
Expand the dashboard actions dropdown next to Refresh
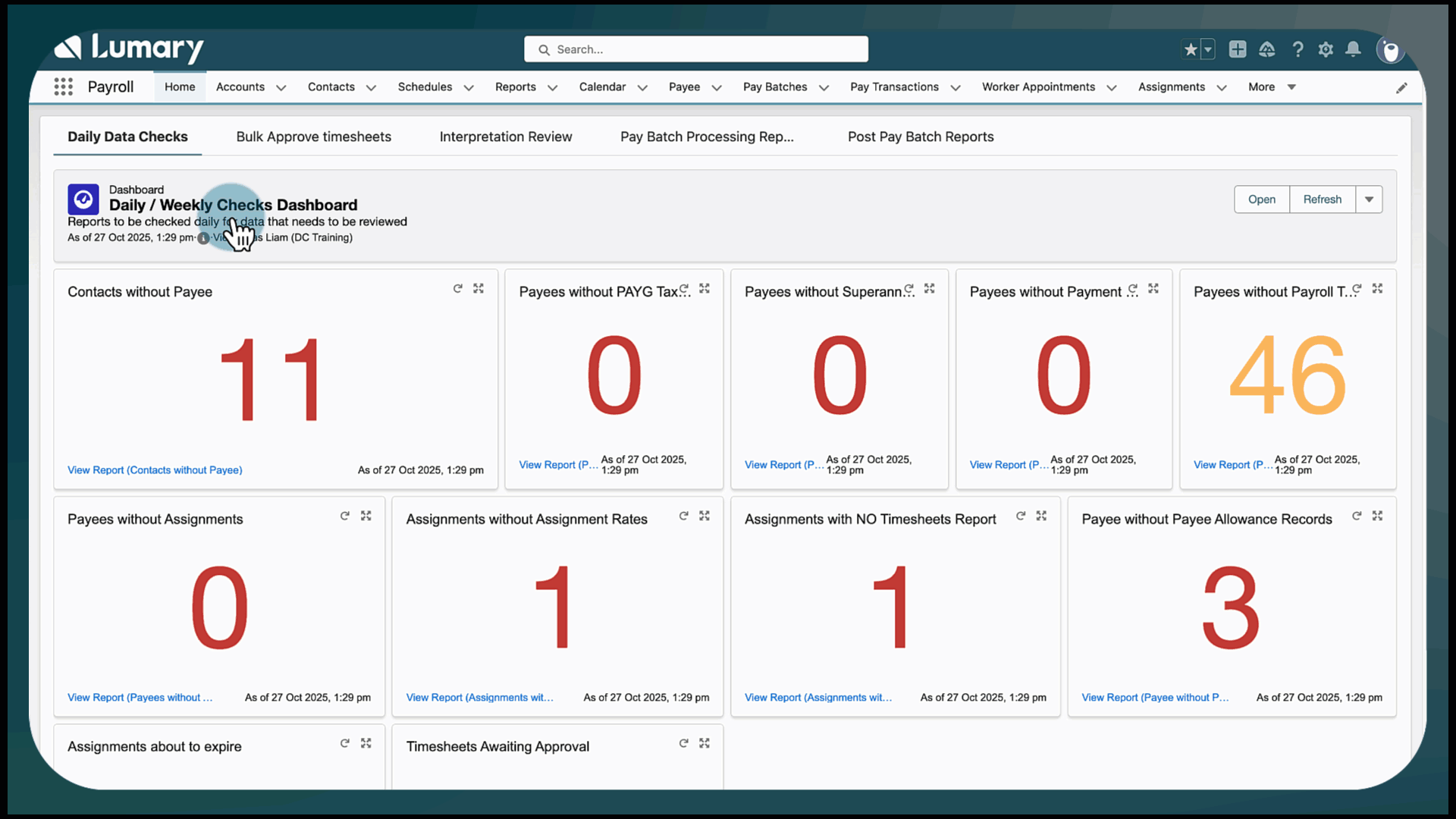[x=1369, y=199]
